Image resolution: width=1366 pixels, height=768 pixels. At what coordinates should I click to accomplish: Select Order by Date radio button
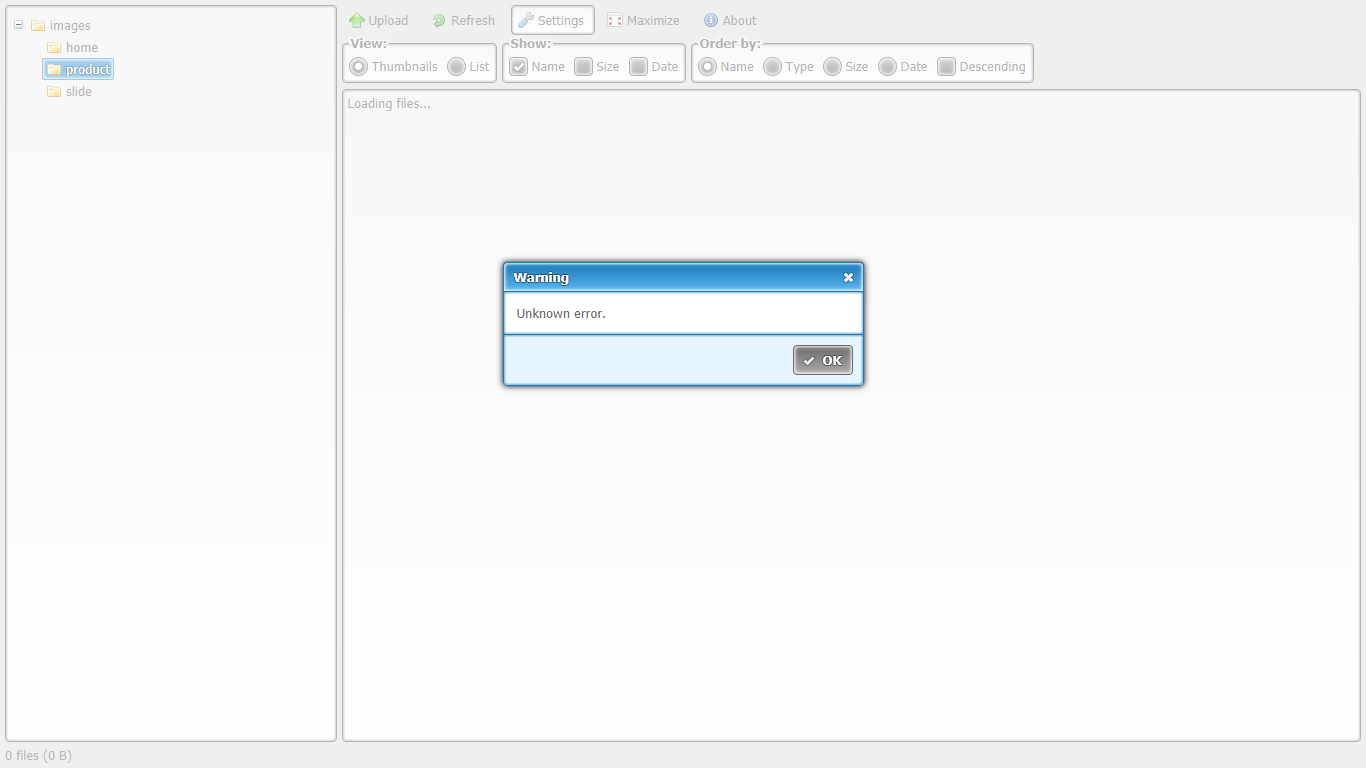[887, 67]
